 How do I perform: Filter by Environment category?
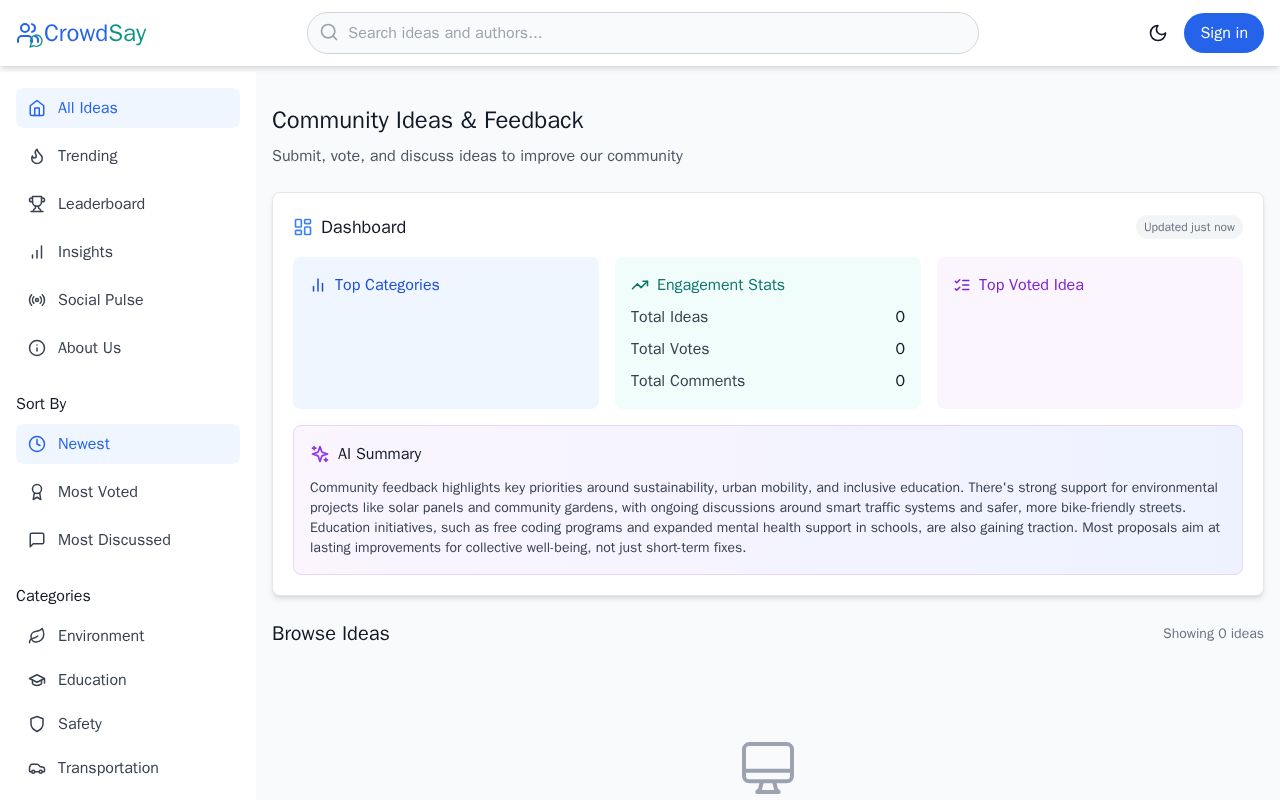[128, 636]
